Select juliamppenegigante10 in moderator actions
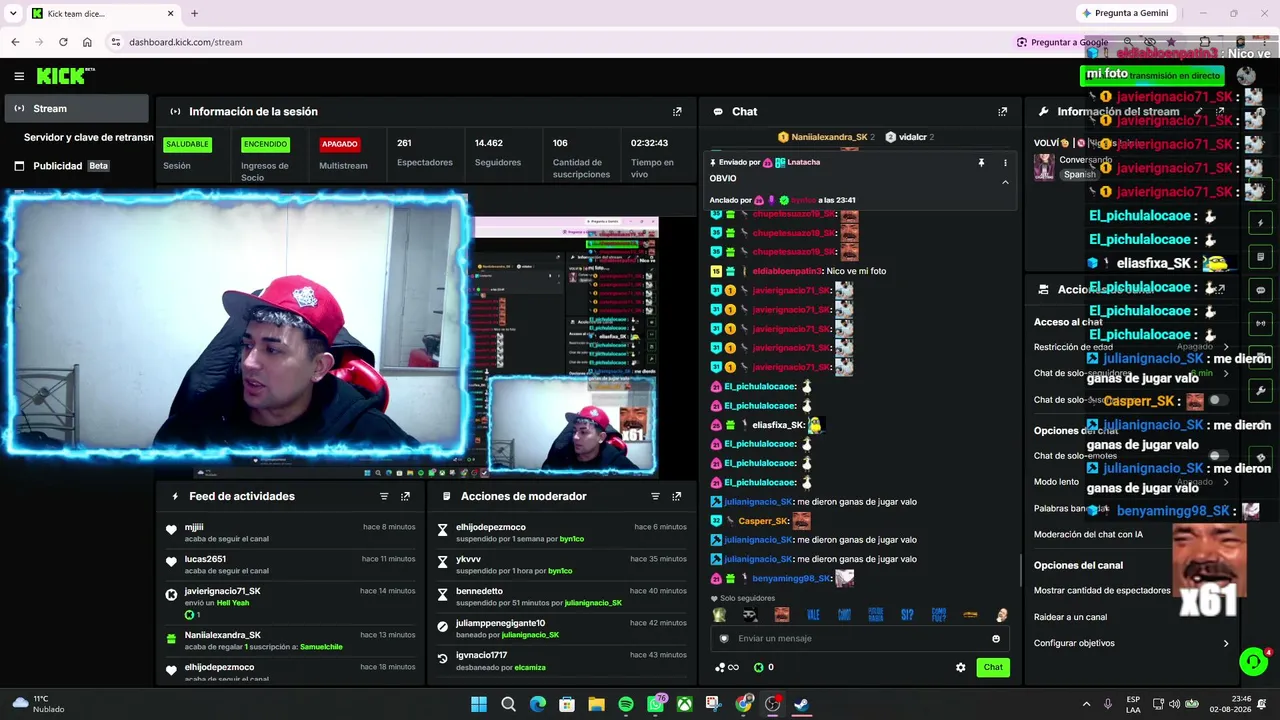Image resolution: width=1280 pixels, height=720 pixels. pyautogui.click(x=500, y=623)
